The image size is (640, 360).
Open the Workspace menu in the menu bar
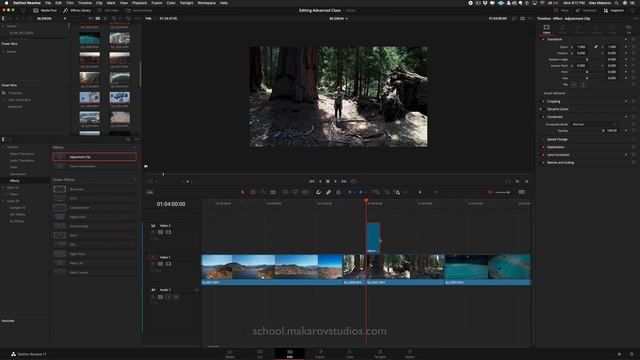[207, 3]
